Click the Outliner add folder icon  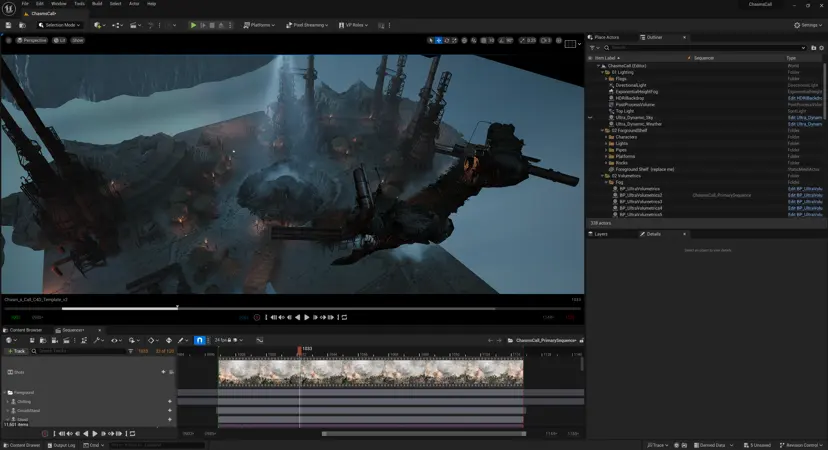coord(813,48)
